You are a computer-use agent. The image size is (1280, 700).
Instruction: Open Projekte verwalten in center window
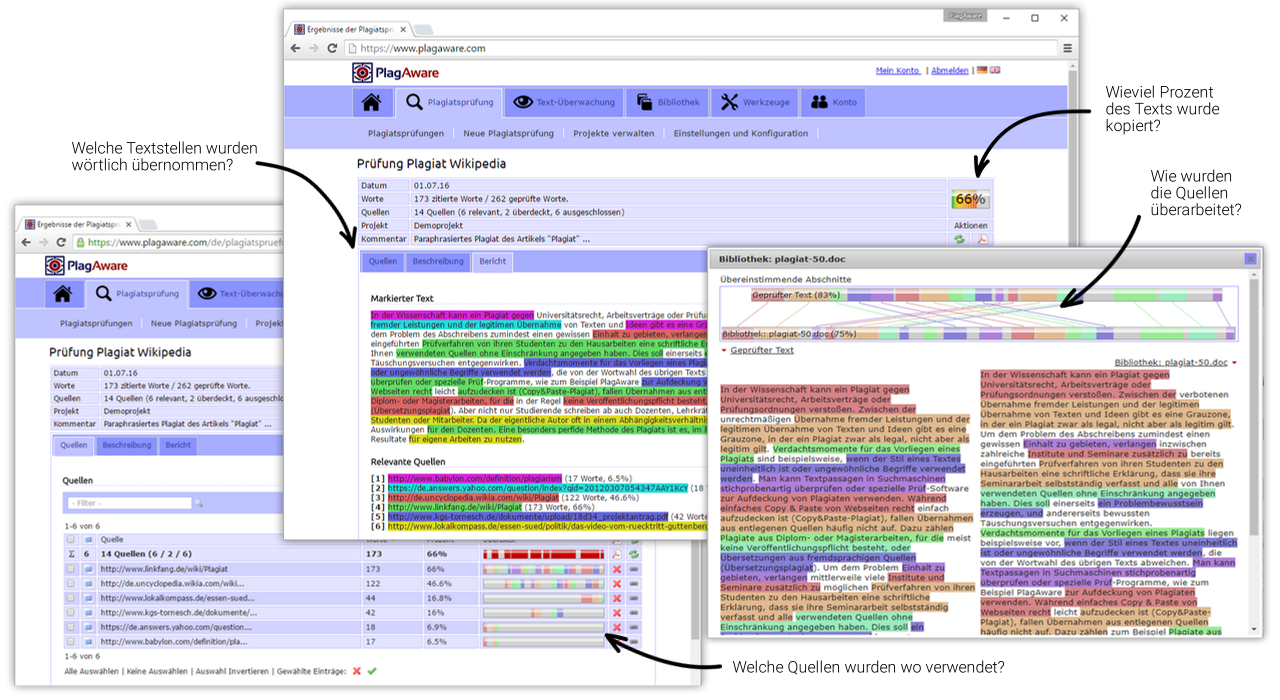point(614,133)
